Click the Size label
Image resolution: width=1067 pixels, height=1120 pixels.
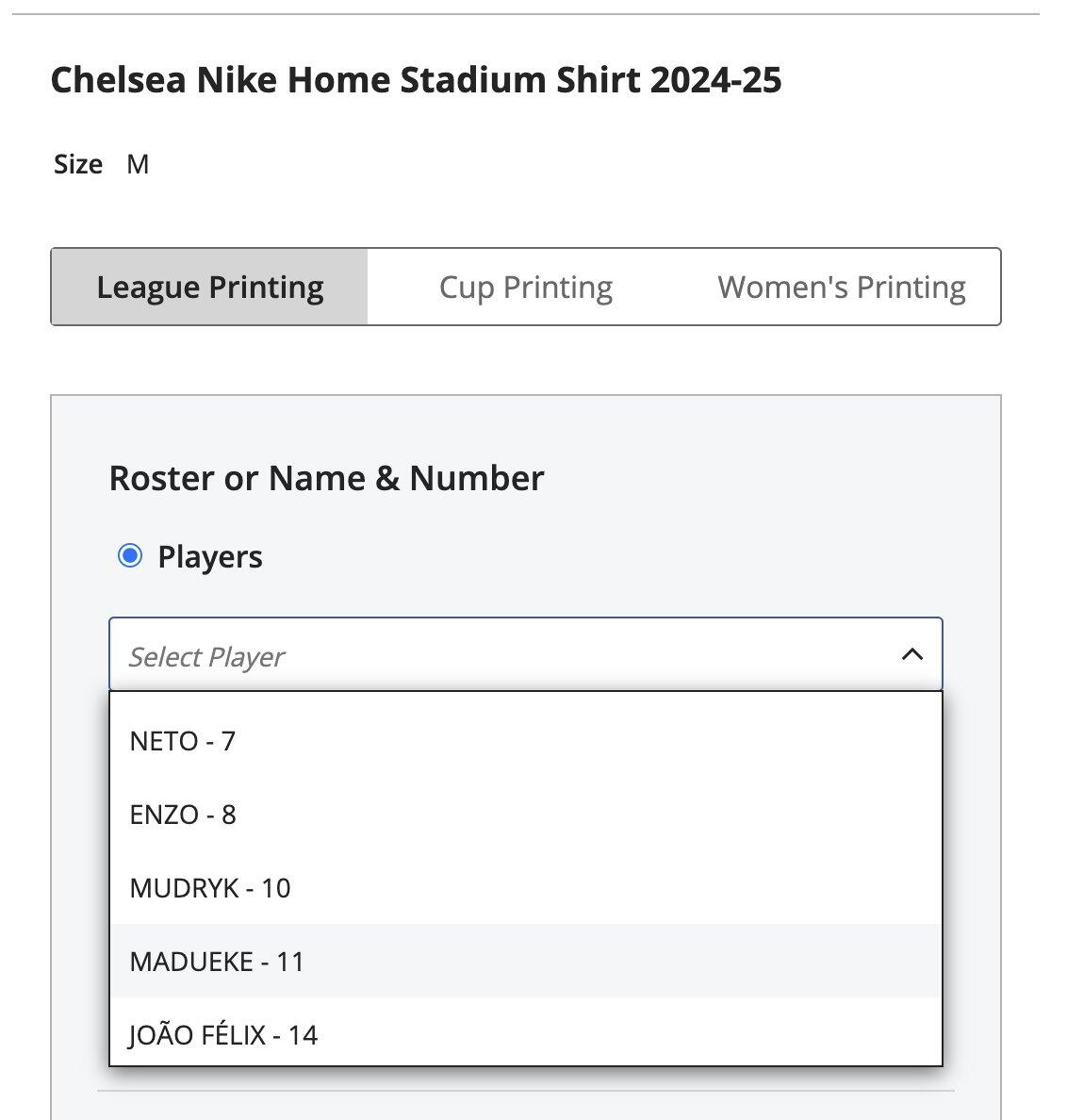[78, 164]
